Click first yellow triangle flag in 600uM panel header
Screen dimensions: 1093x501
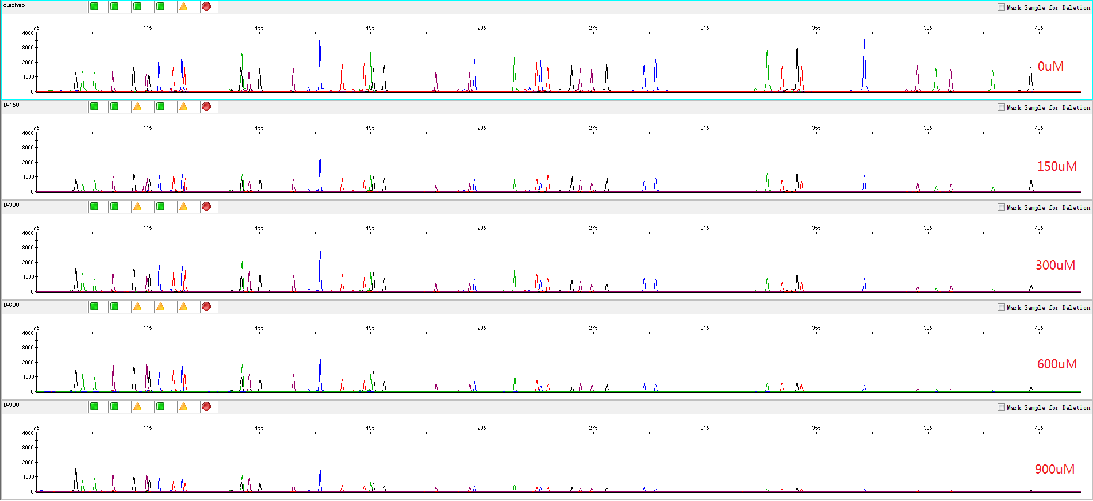(137, 307)
